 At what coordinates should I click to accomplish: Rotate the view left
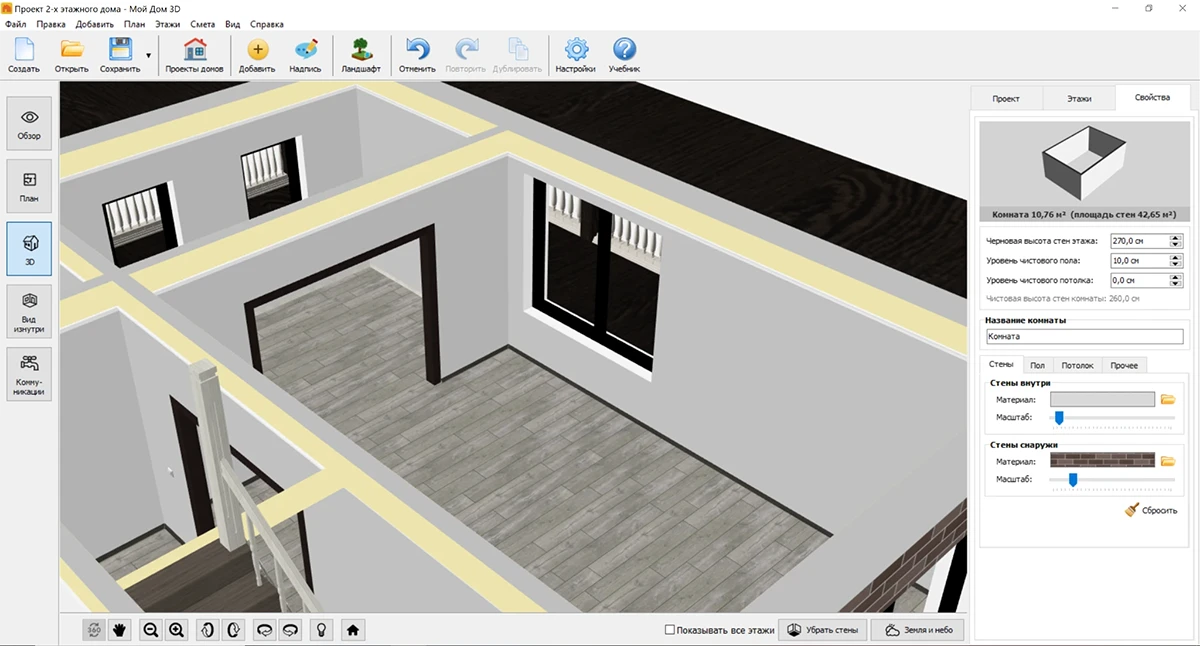pos(265,630)
